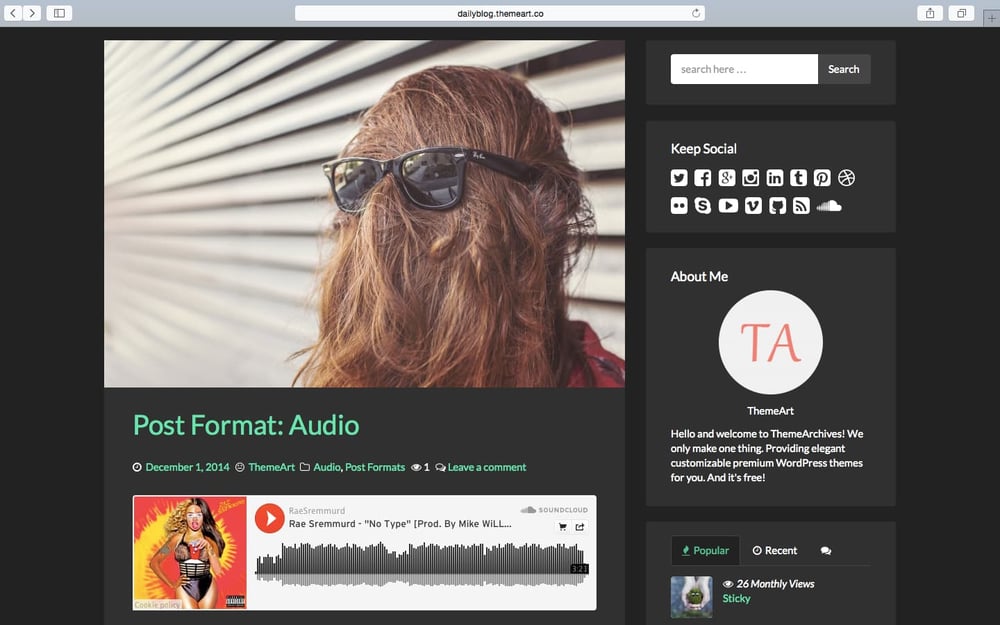This screenshot has height=625, width=1000.
Task: Click the Vimeo social icon
Action: (753, 206)
